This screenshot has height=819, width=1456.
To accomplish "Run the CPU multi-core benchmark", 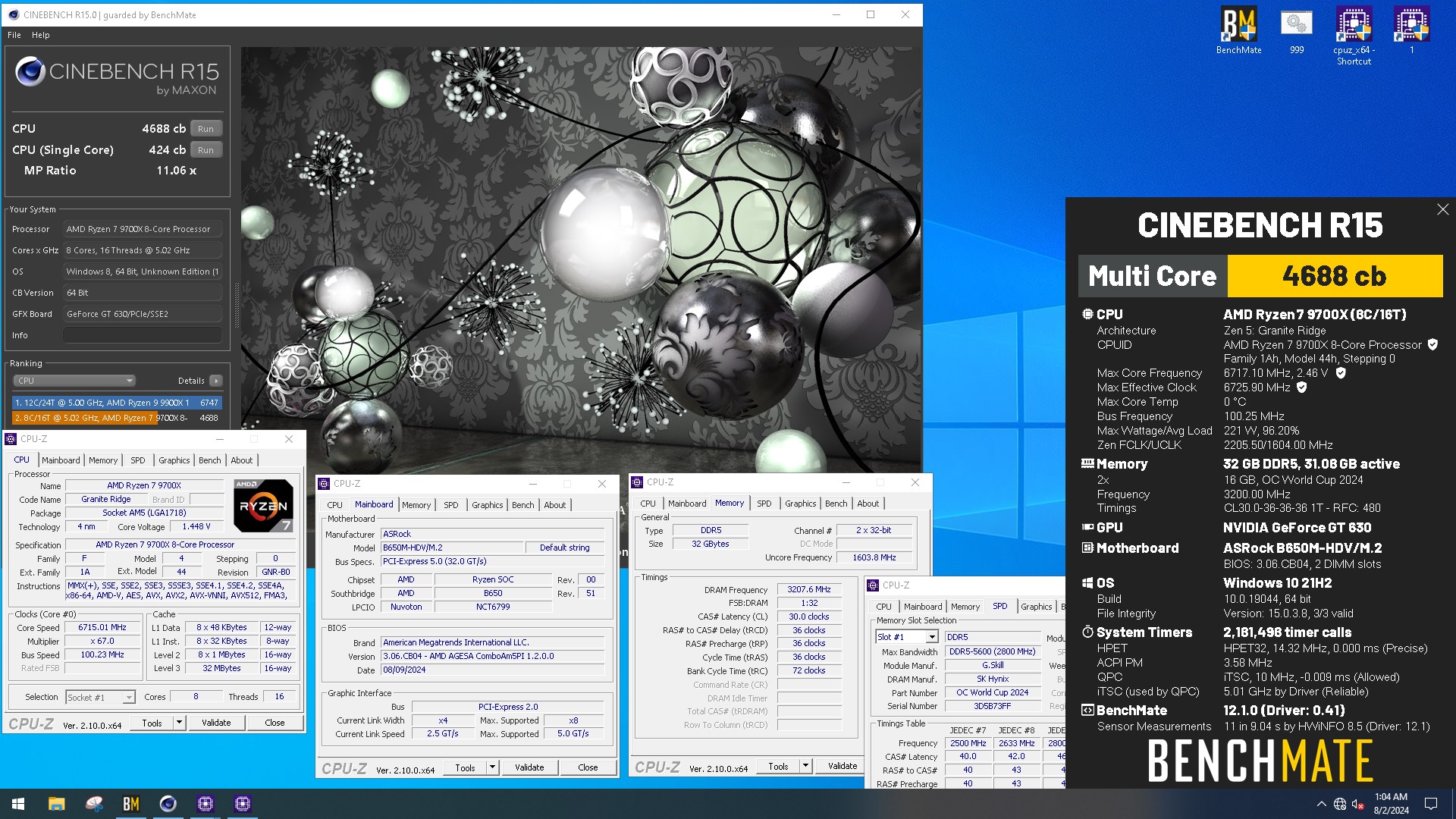I will coord(206,129).
